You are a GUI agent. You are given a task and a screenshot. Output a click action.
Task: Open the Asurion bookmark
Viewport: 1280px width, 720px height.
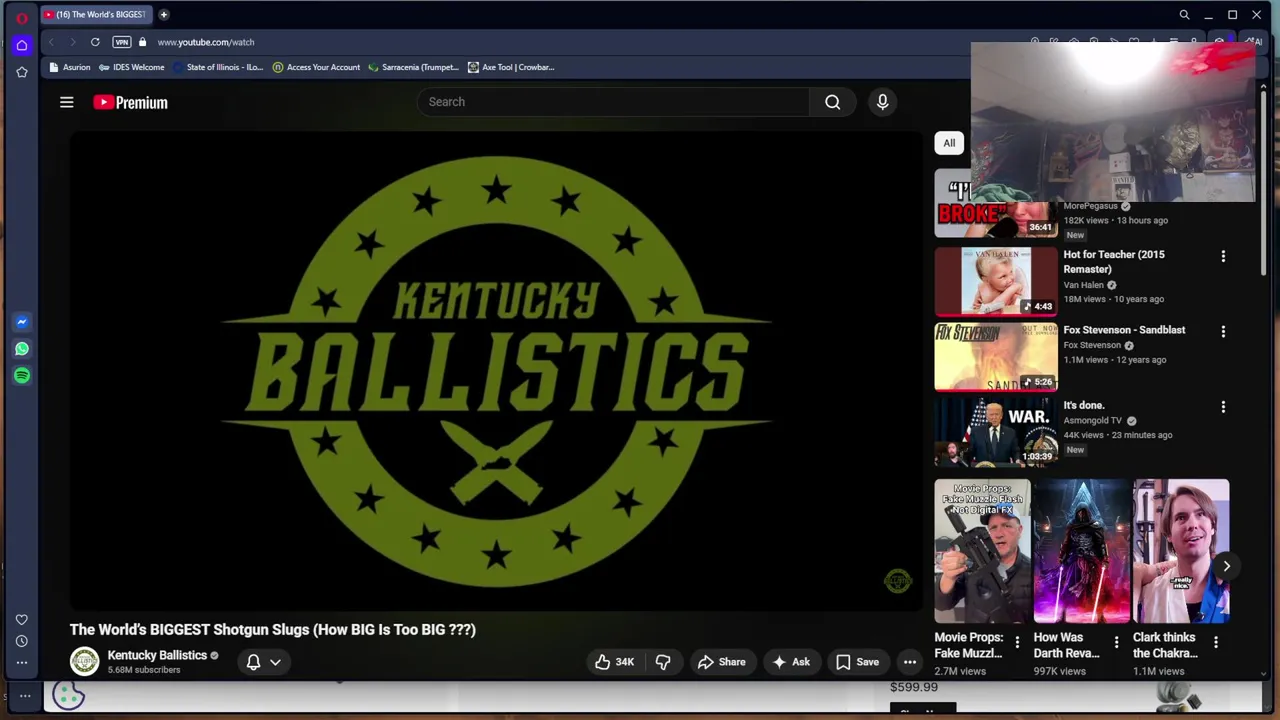(x=70, y=67)
